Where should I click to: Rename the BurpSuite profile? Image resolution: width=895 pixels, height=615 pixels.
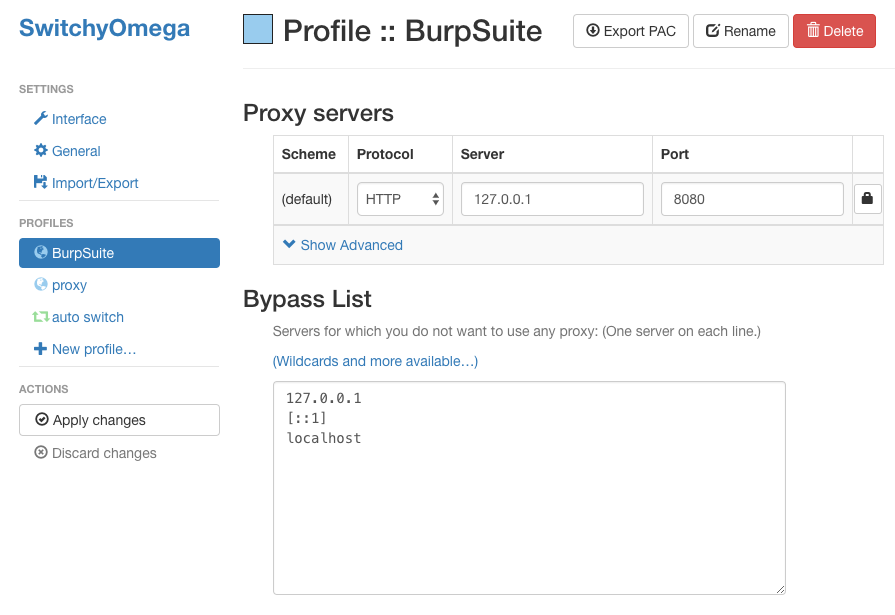coord(740,31)
